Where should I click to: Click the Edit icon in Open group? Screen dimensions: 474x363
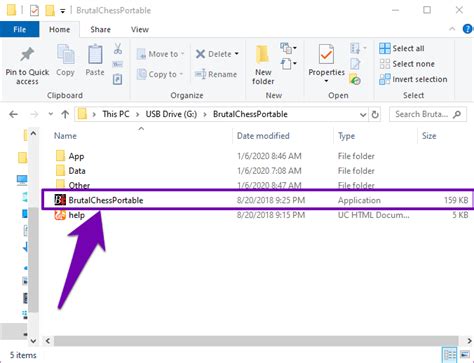tap(355, 64)
